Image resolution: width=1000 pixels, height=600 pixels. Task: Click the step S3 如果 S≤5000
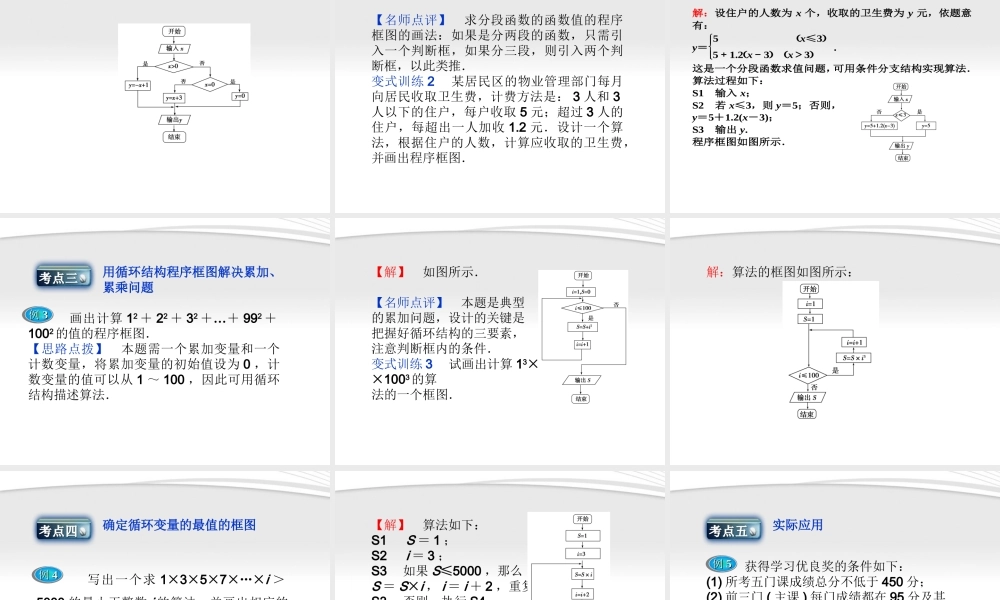point(446,571)
